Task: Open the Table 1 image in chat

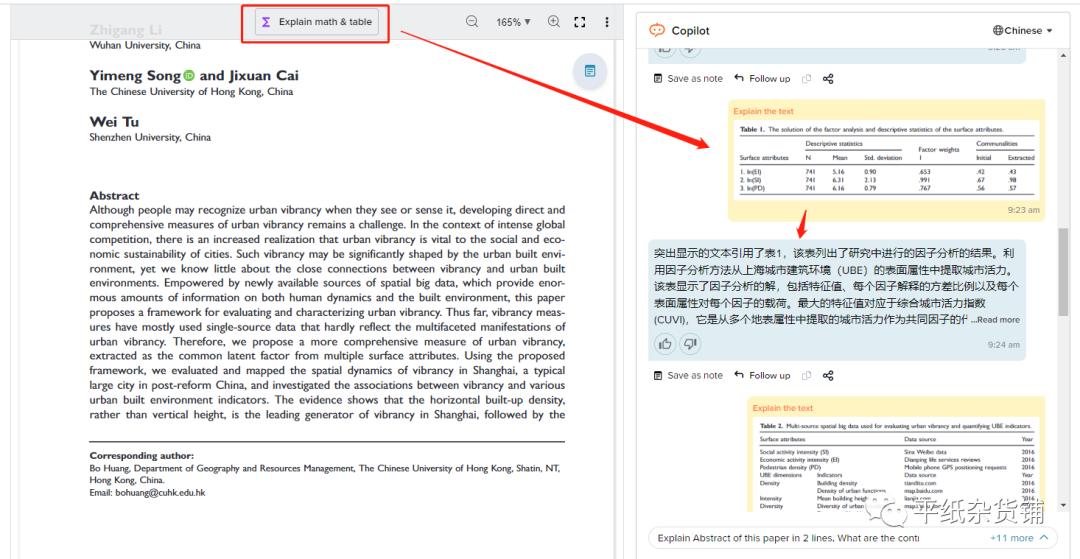Action: point(886,160)
